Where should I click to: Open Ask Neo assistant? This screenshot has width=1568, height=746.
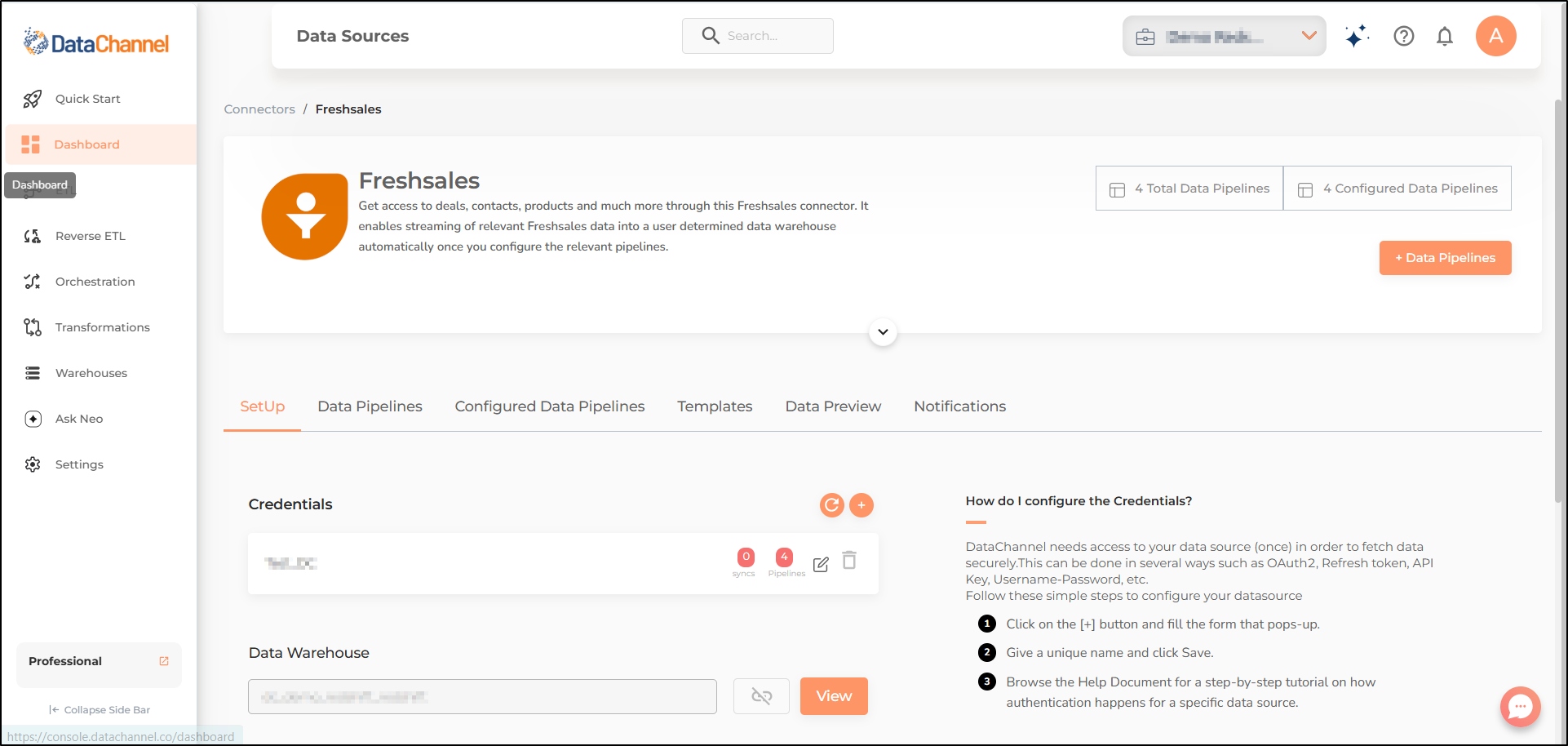(x=79, y=419)
